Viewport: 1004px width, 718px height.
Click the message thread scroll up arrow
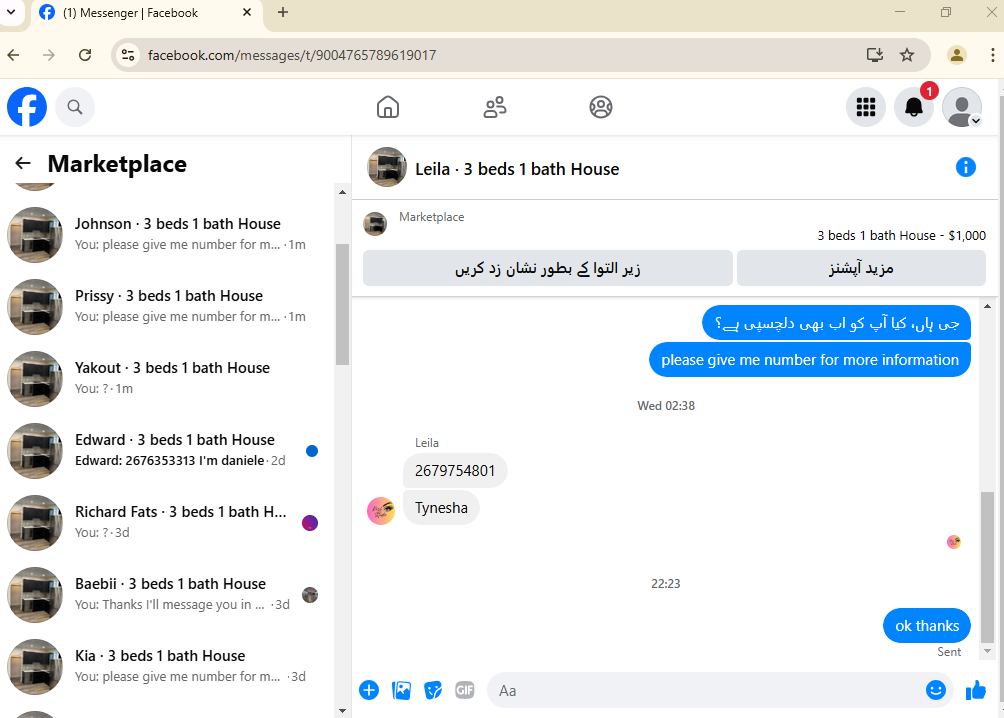pyautogui.click(x=987, y=306)
